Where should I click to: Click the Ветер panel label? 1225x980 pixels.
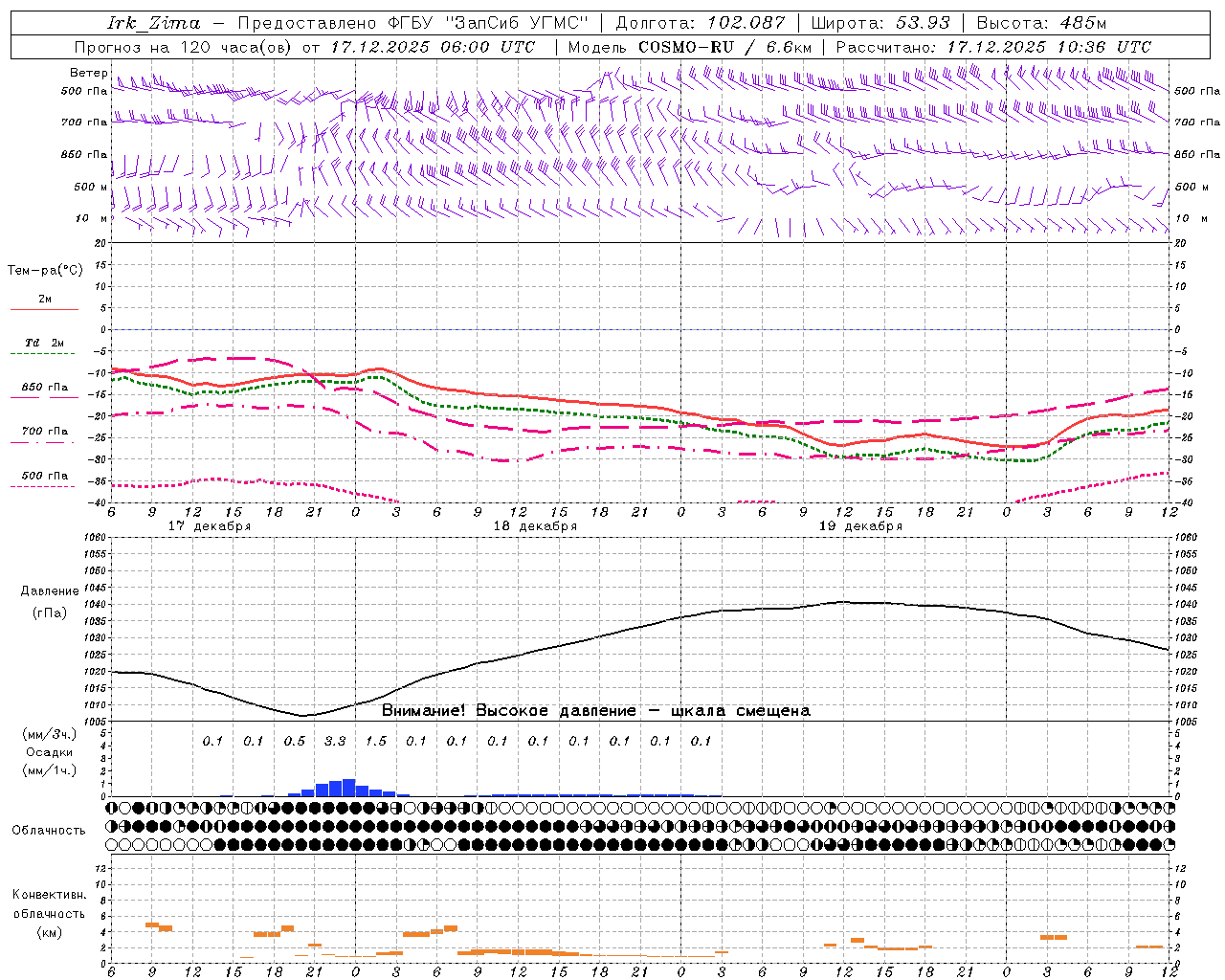(88, 73)
